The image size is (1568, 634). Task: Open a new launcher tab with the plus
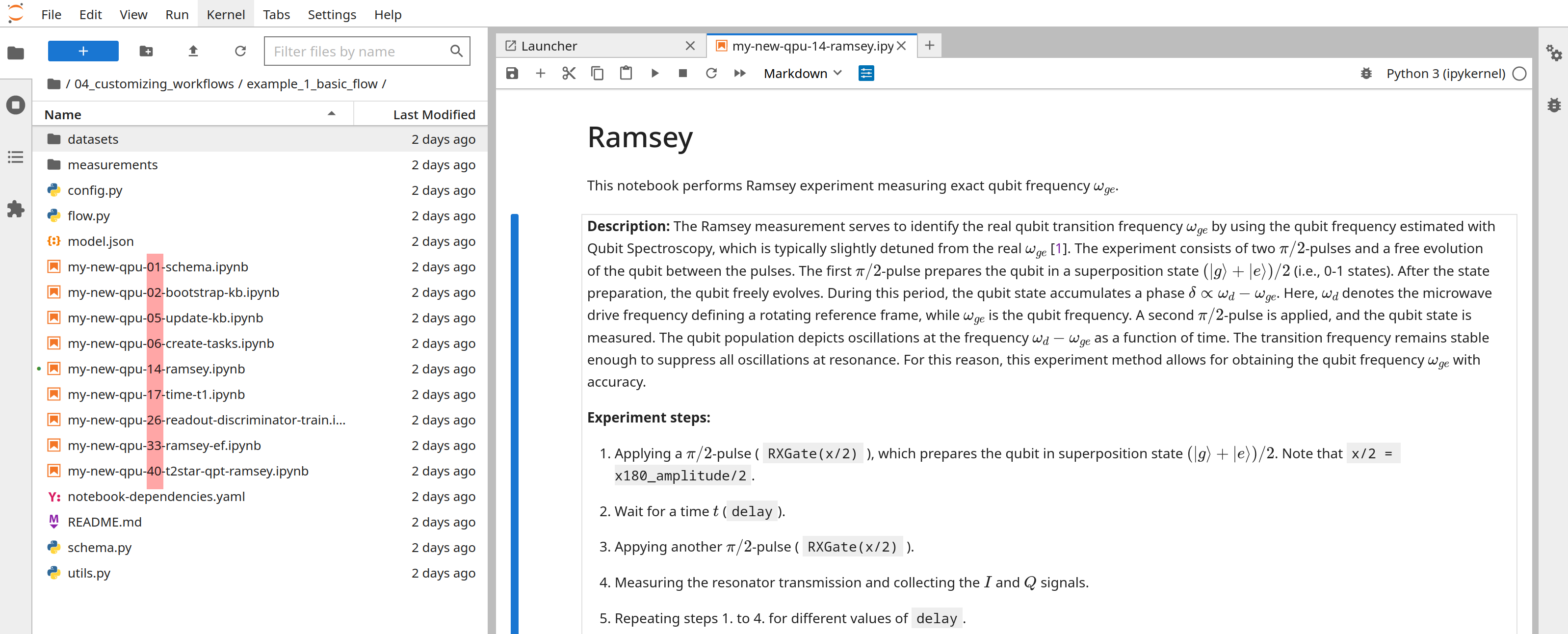930,45
